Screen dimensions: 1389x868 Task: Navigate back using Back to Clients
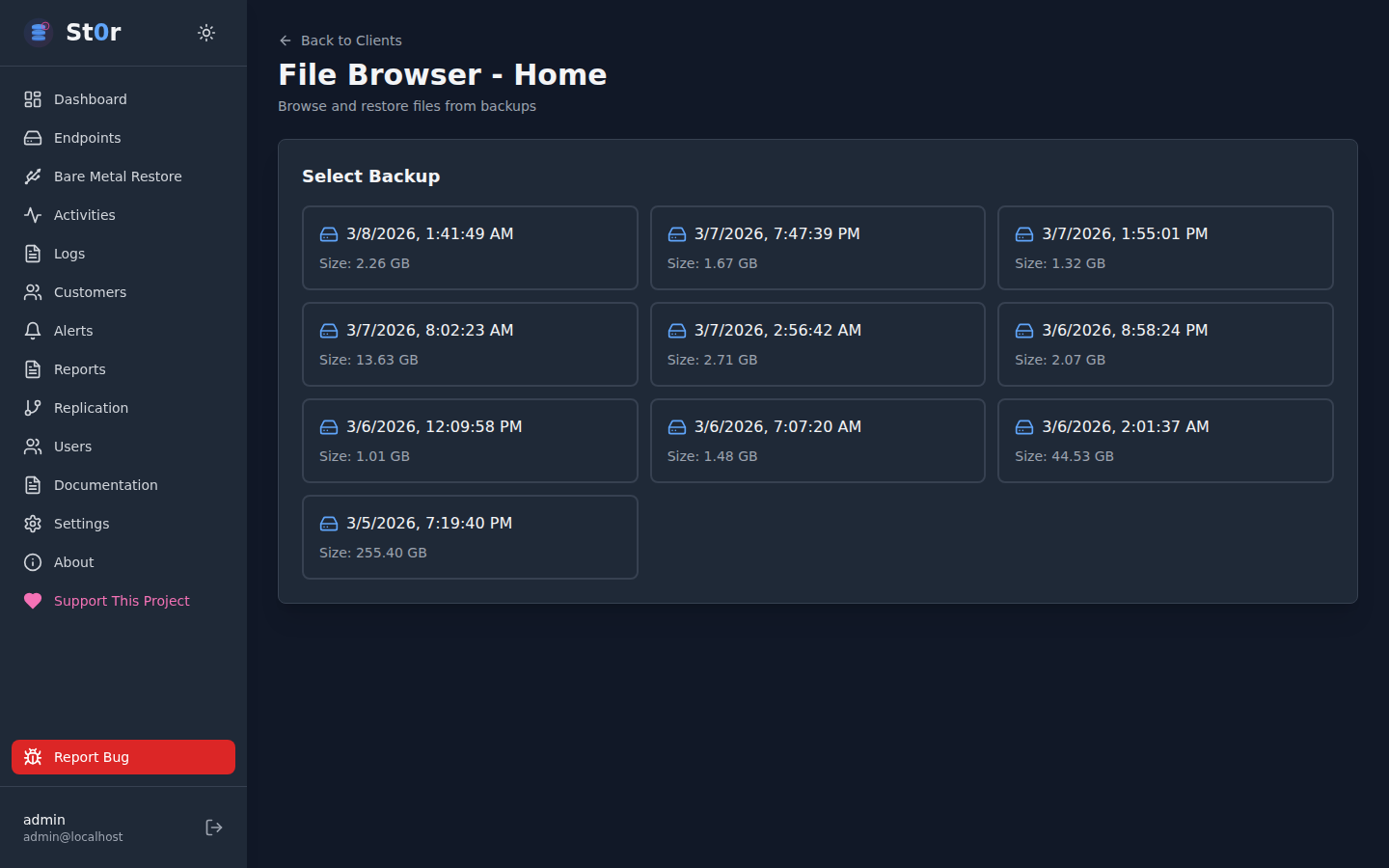pos(340,40)
